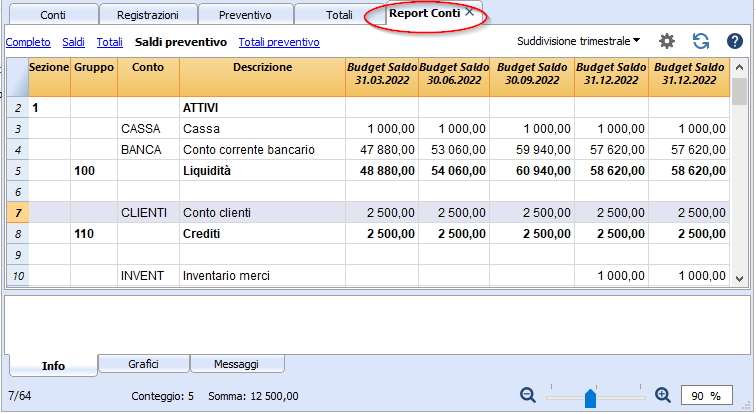Screen dimensions: 756x414
Task: Select the Saldi preventivo view
Action: coord(181,42)
